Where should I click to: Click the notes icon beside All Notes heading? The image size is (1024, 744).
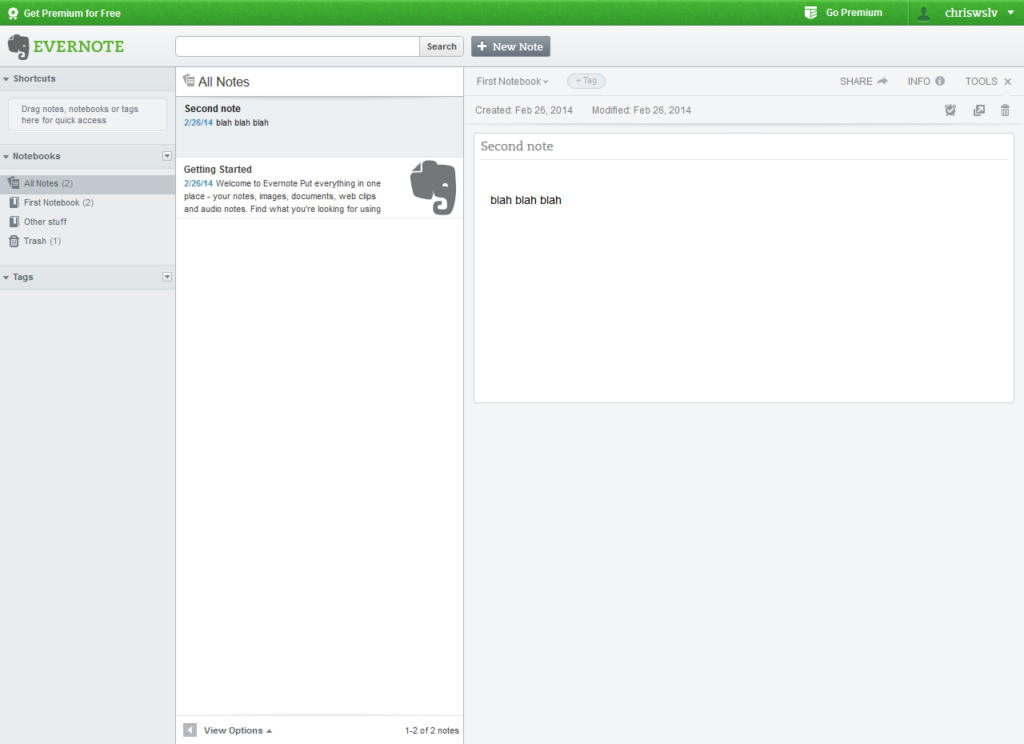(x=189, y=80)
